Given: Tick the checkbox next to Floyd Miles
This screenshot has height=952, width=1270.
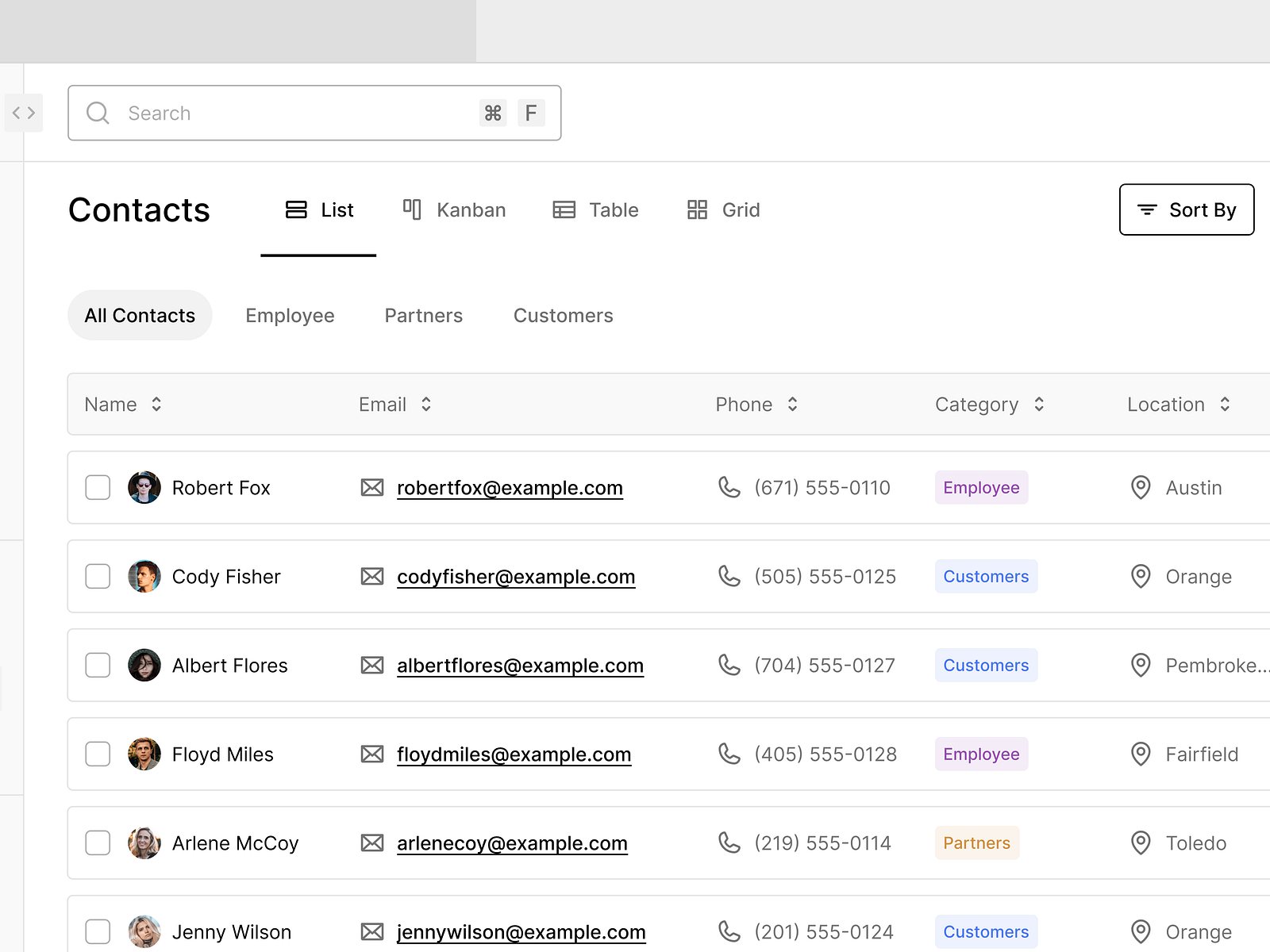Looking at the screenshot, I should (x=98, y=754).
